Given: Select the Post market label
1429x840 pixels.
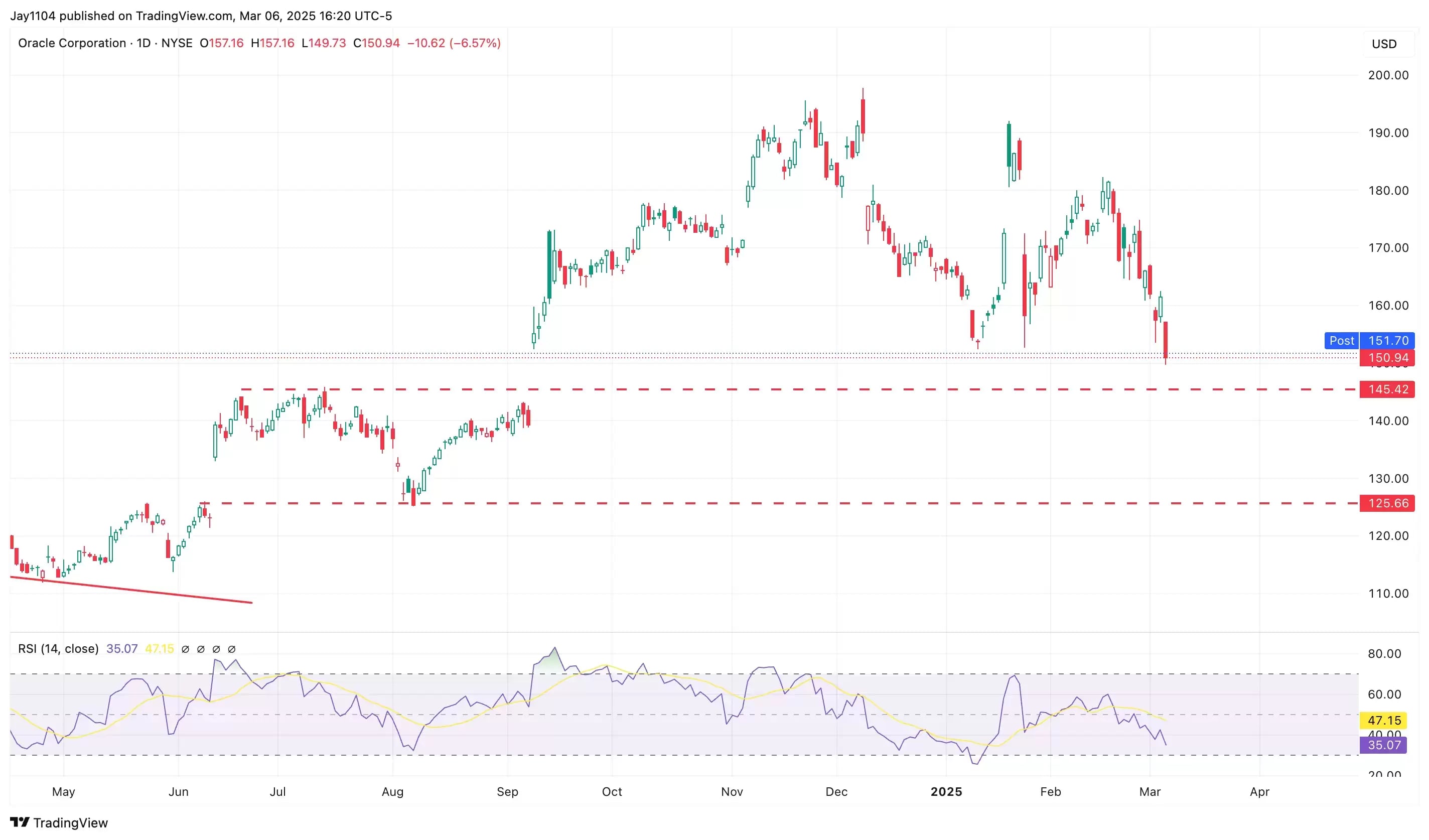Looking at the screenshot, I should tap(1341, 340).
